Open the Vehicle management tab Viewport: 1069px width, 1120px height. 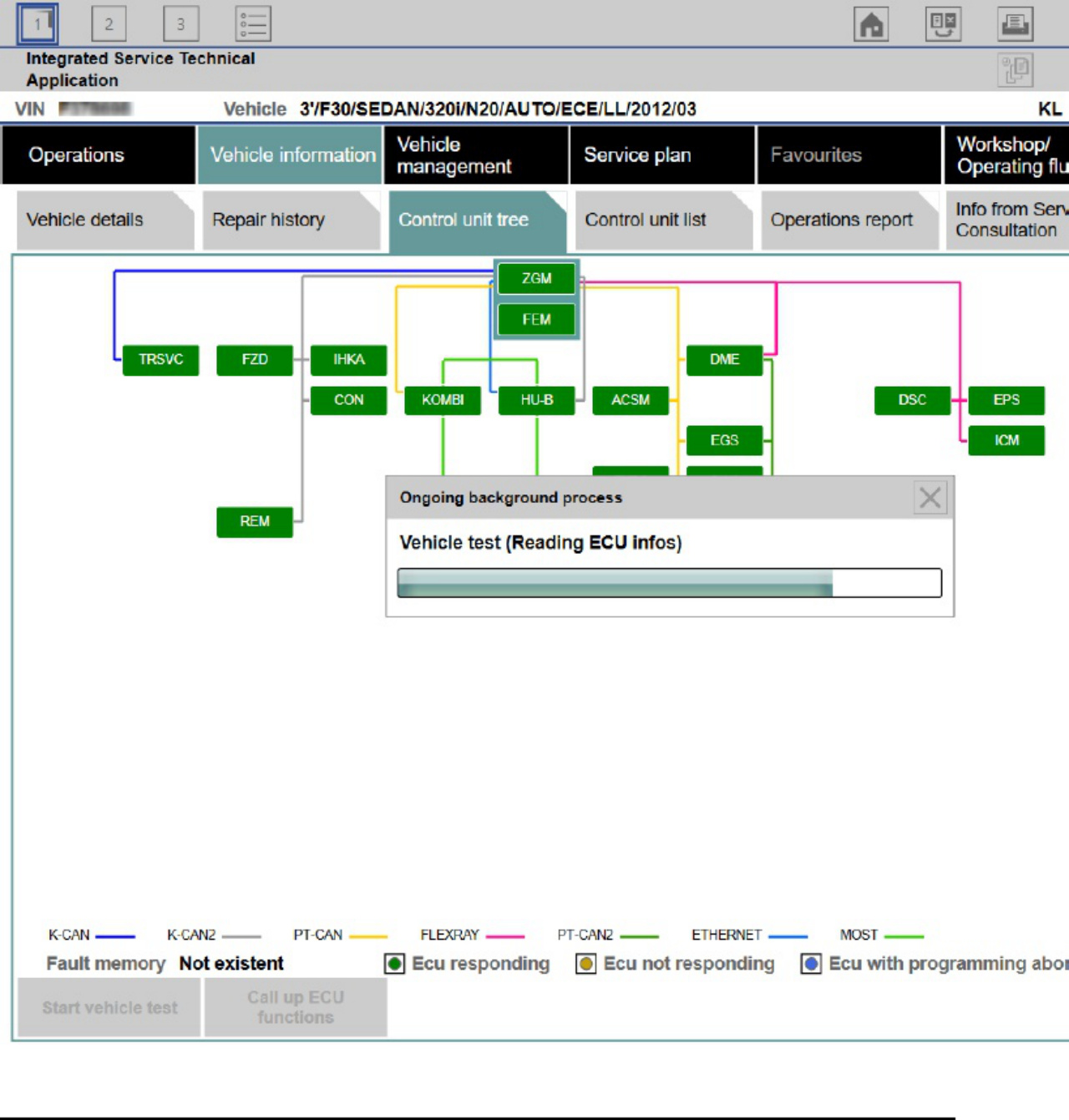coord(476,155)
